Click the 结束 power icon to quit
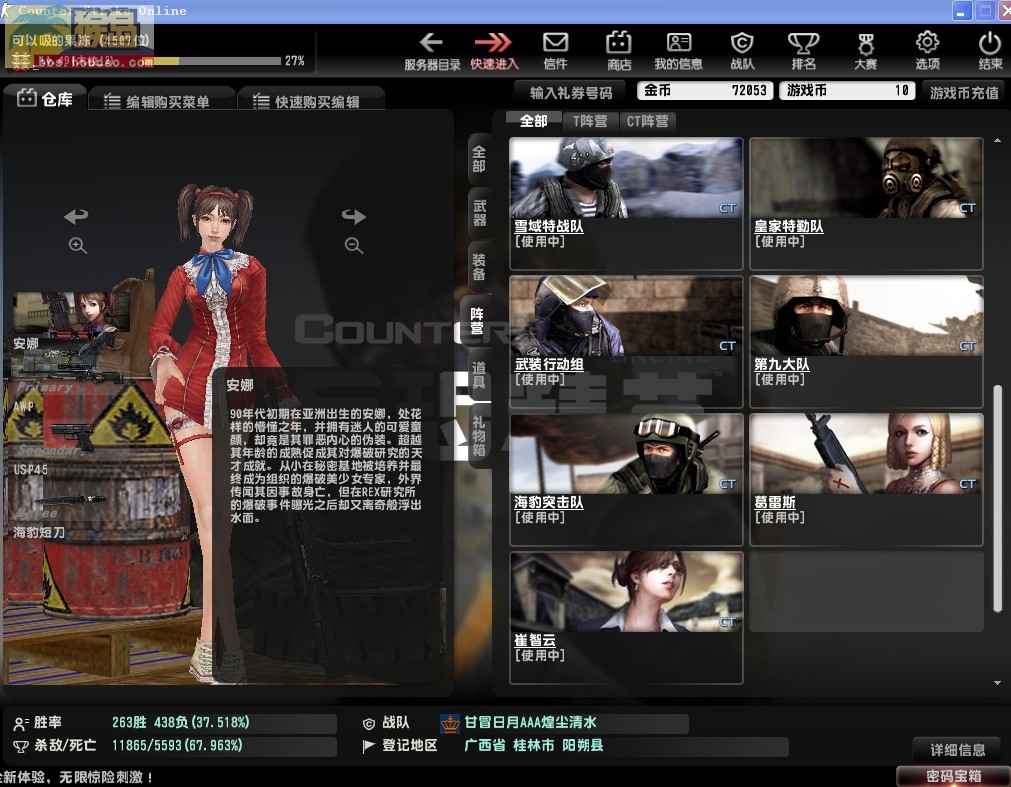This screenshot has height=787, width=1011. 990,51
